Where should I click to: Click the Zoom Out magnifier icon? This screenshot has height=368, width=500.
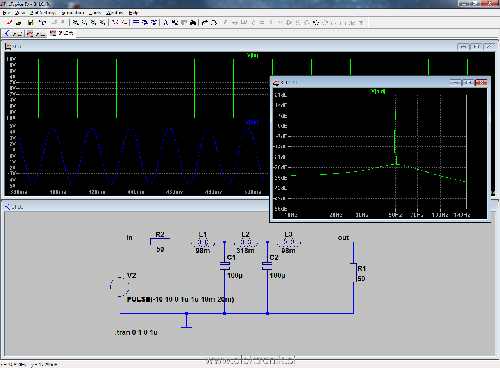(94, 23)
